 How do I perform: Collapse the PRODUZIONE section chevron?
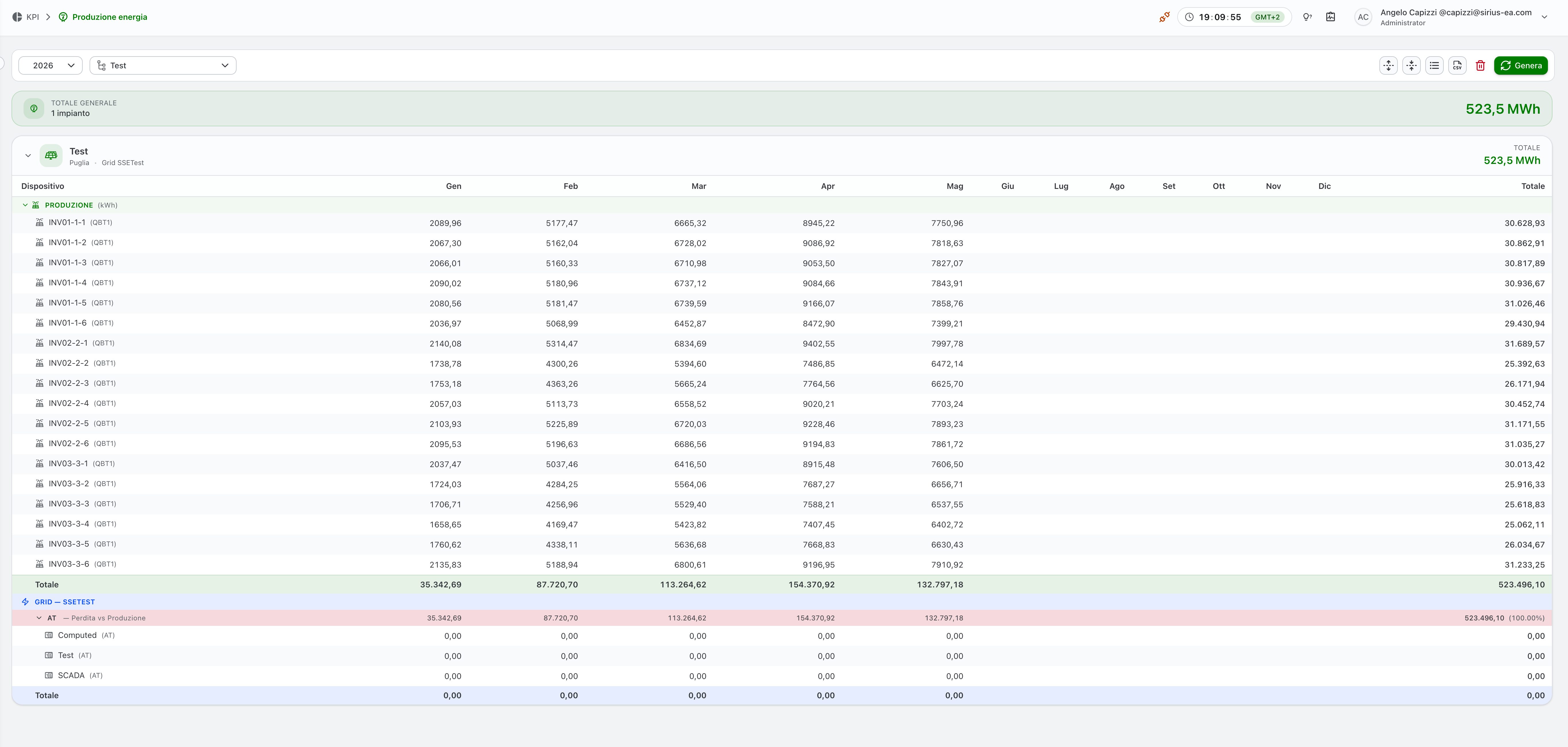pos(25,205)
